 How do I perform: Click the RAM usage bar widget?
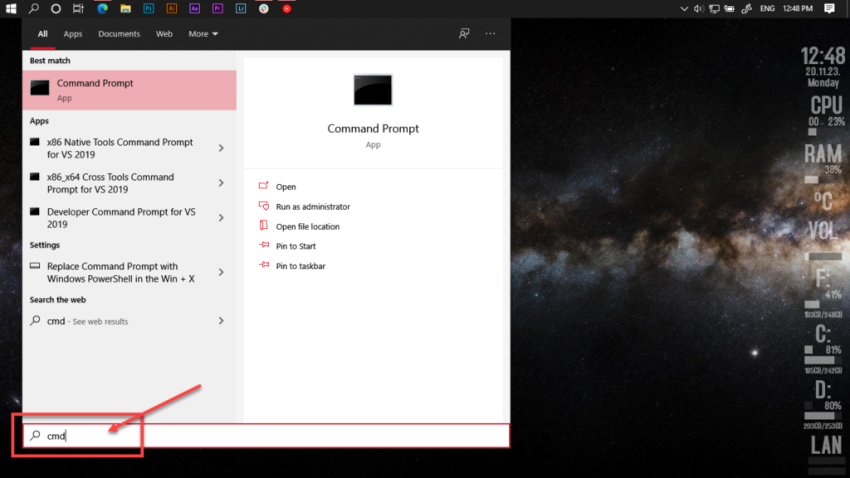(812, 179)
